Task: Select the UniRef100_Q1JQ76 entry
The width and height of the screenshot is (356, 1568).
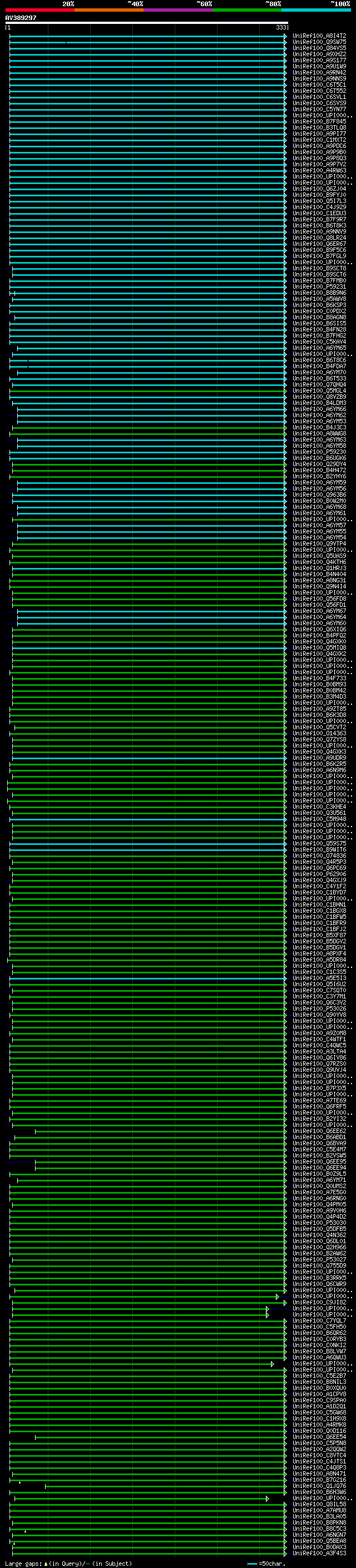Action: point(319,1486)
